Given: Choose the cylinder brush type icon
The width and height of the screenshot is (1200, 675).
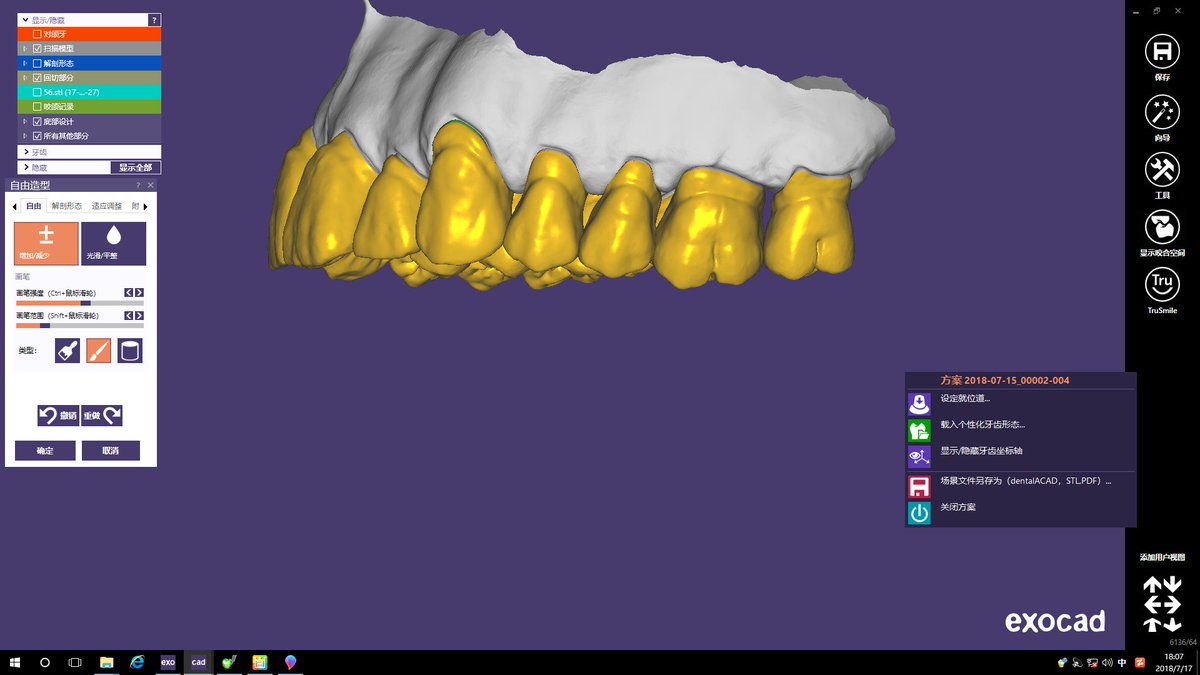Looking at the screenshot, I should [x=130, y=350].
